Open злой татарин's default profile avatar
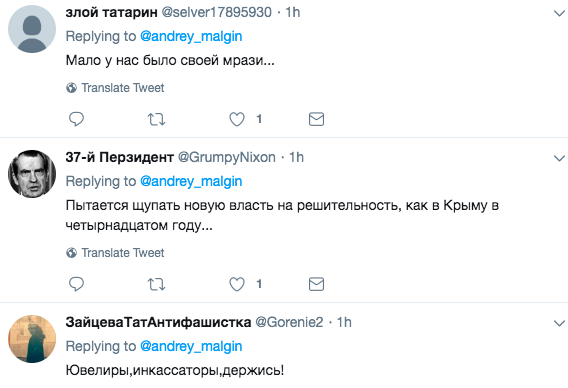This screenshot has height=388, width=568. 32,29
